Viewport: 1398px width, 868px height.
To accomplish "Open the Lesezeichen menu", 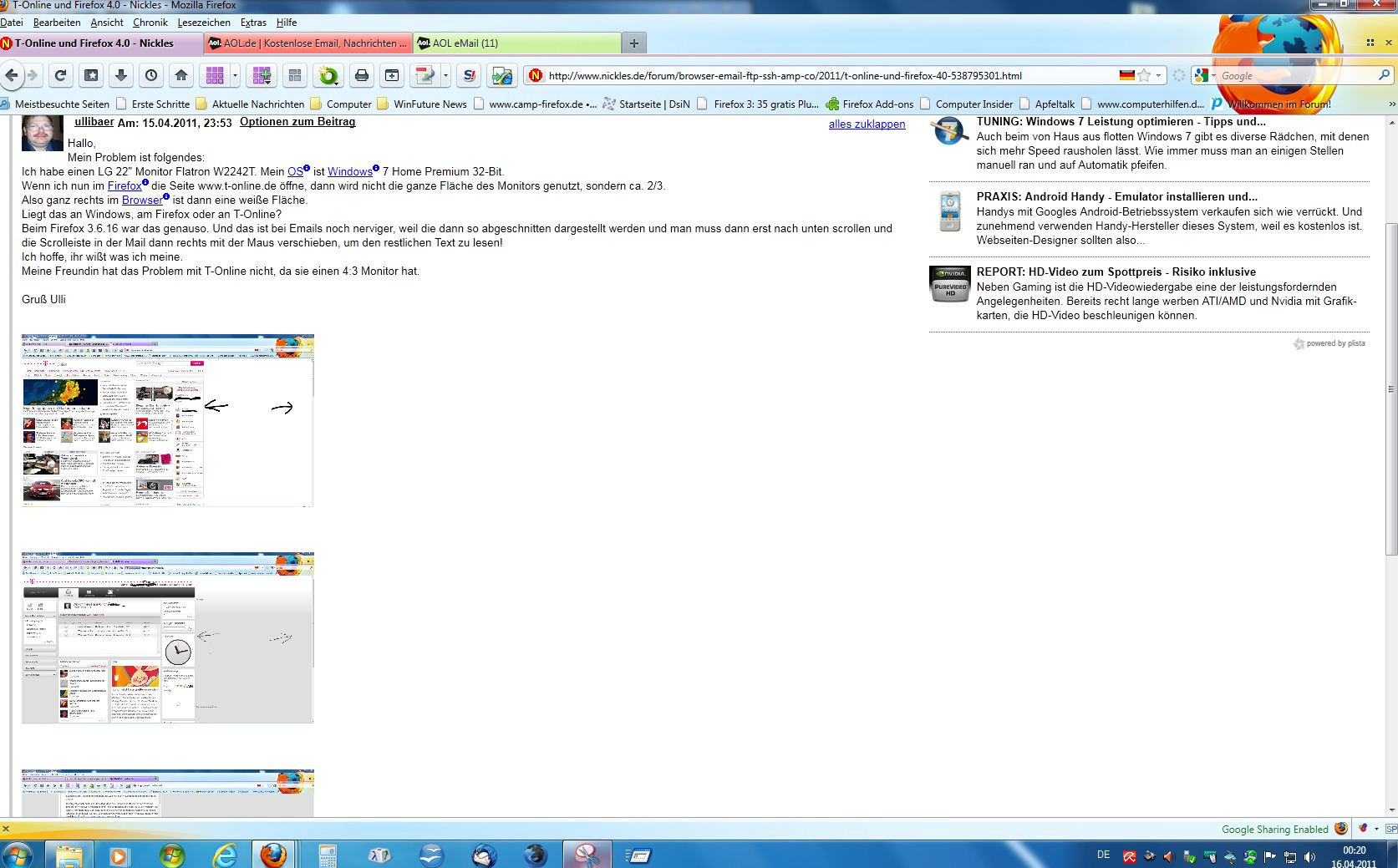I will (x=204, y=23).
